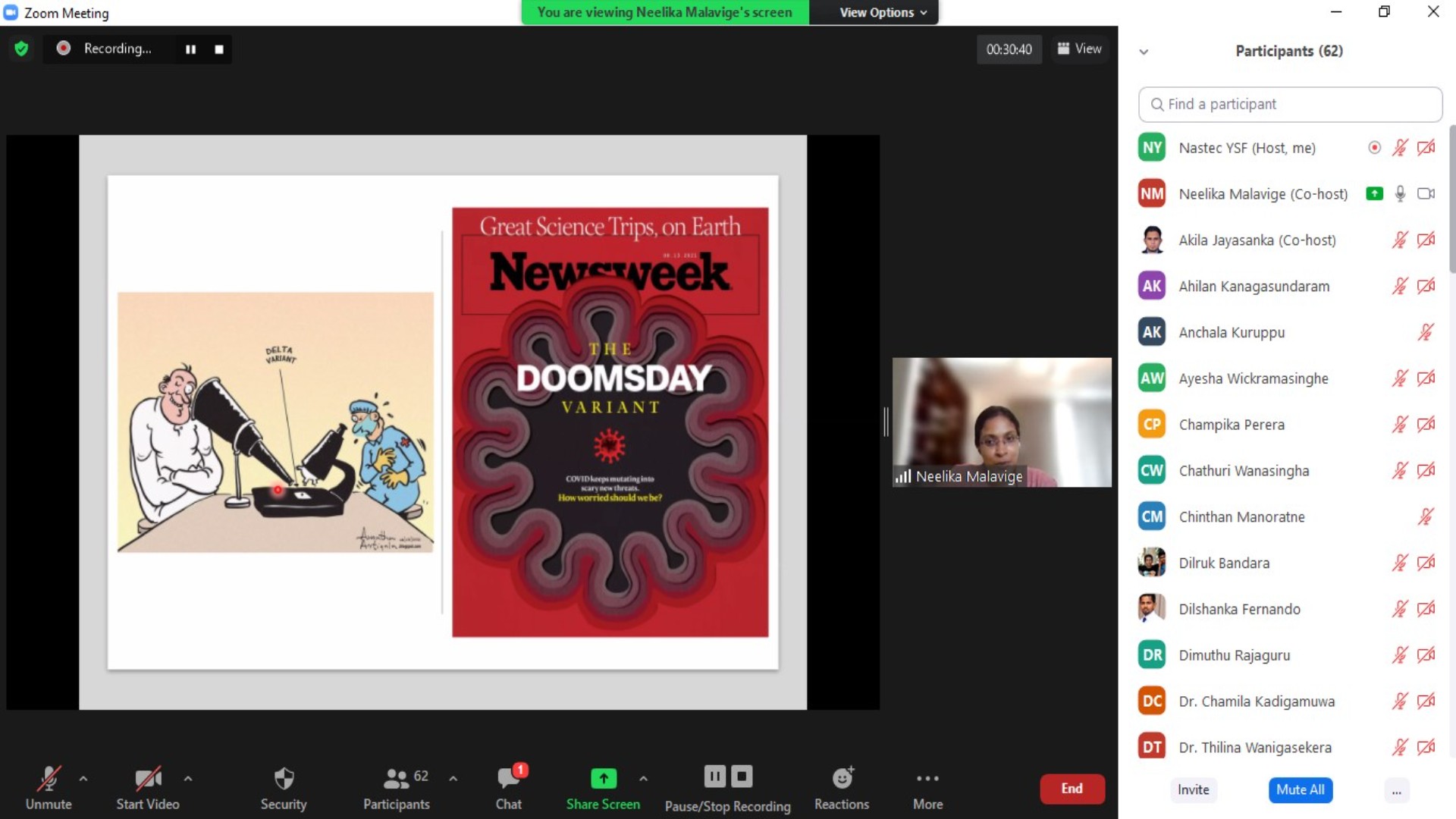Image resolution: width=1456 pixels, height=819 pixels.
Task: Click video-off icon for Dimuthu Rajaguru
Action: click(x=1426, y=655)
